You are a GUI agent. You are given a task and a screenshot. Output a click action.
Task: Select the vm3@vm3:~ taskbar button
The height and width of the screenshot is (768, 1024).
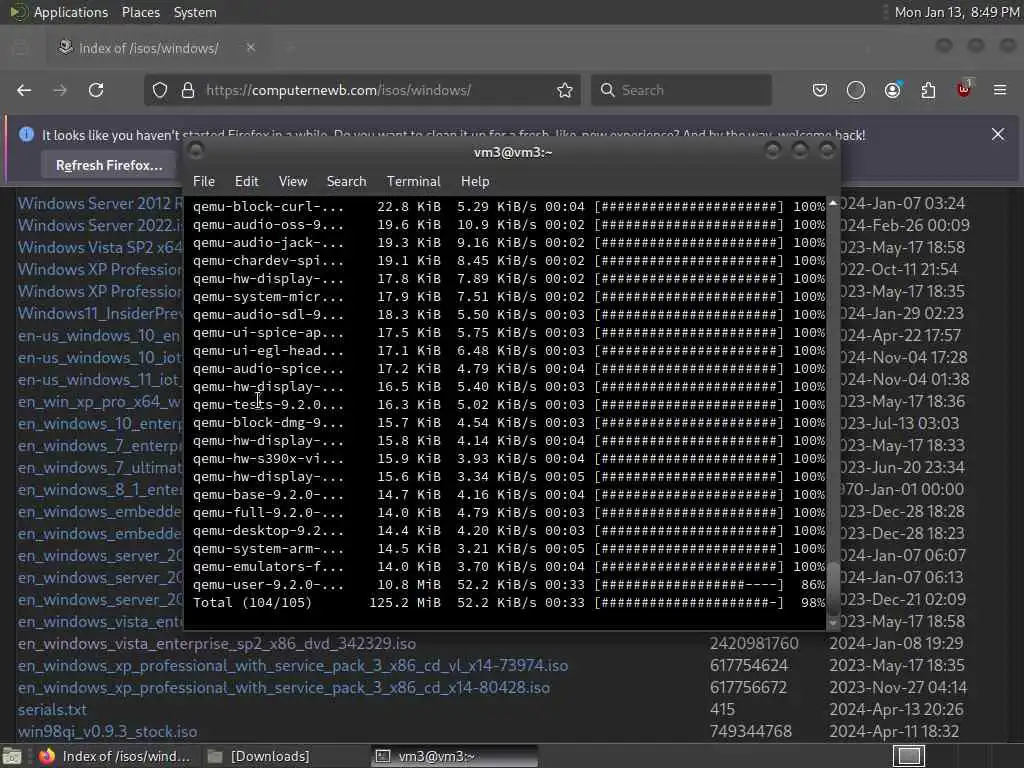click(x=455, y=756)
